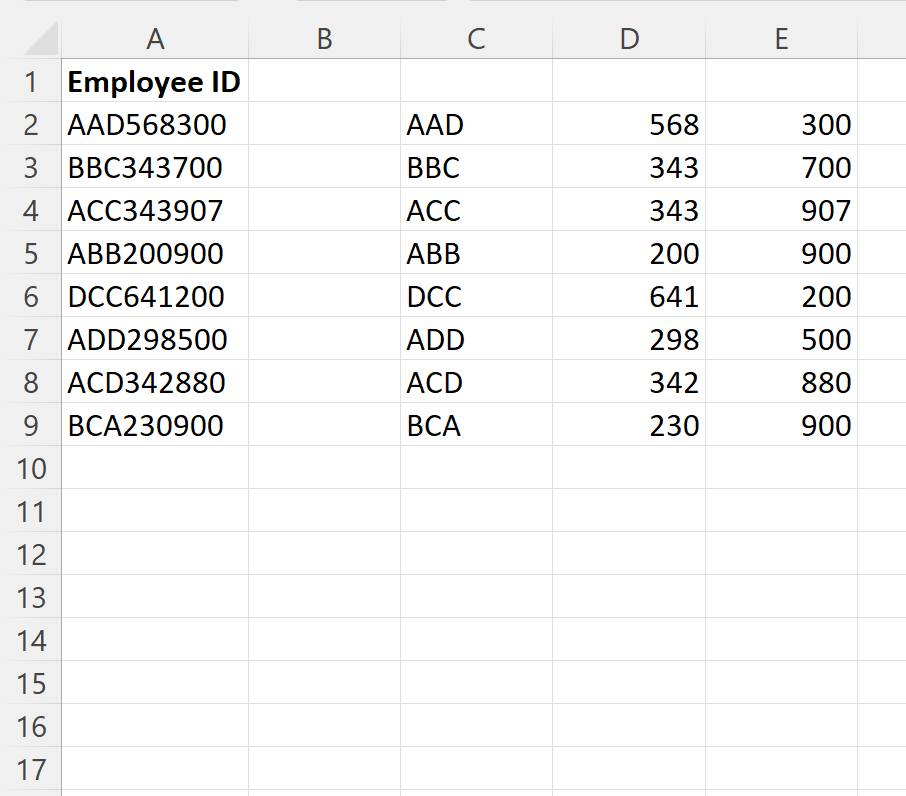Select cell containing 230 in column D
The image size is (906, 796).
tap(629, 426)
